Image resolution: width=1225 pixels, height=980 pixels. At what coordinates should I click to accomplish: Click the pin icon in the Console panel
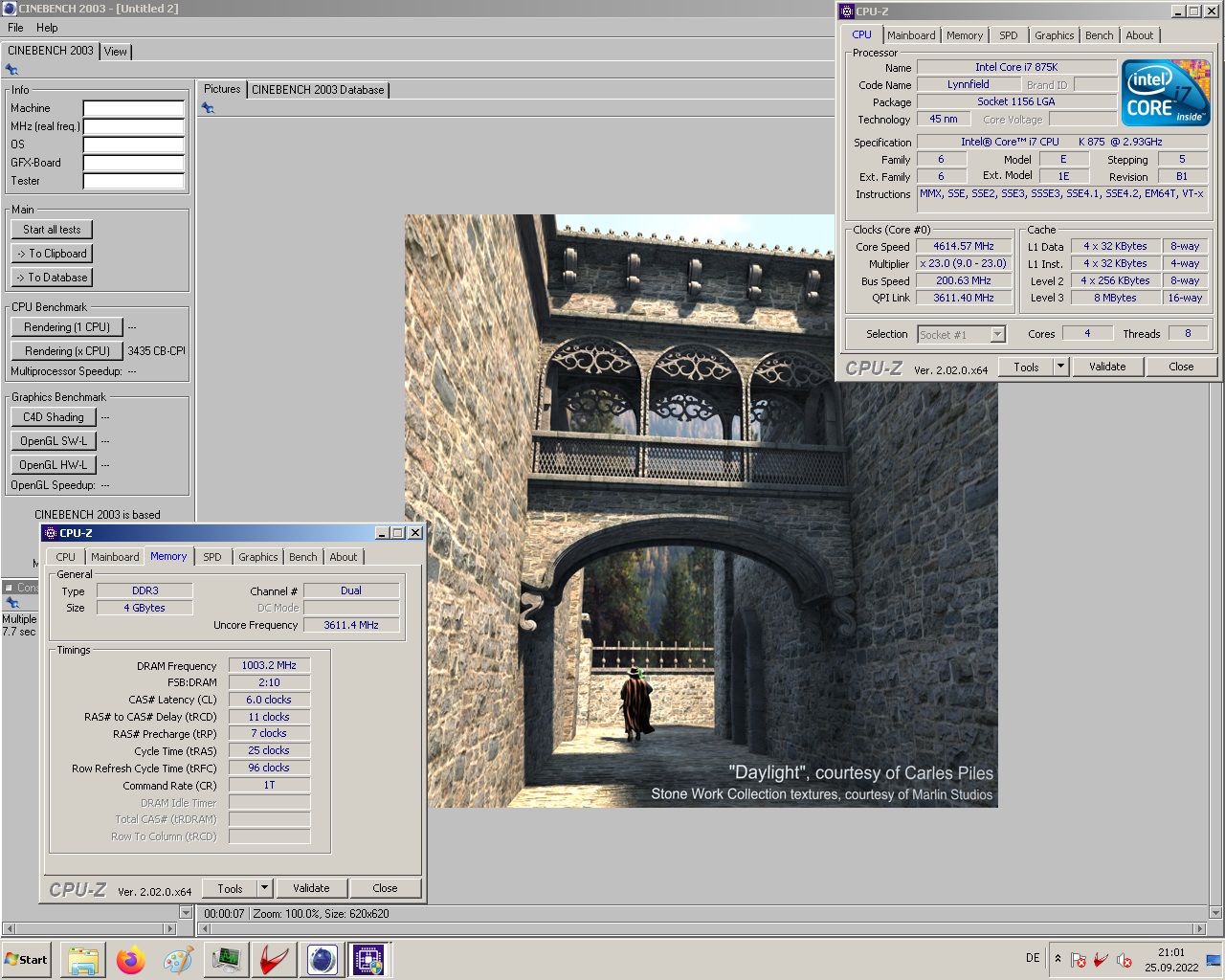(x=12, y=603)
